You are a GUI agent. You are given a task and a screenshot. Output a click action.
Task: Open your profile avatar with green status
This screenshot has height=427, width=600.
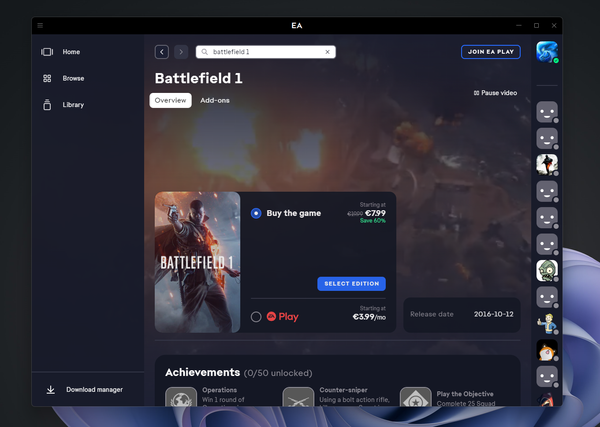[547, 52]
